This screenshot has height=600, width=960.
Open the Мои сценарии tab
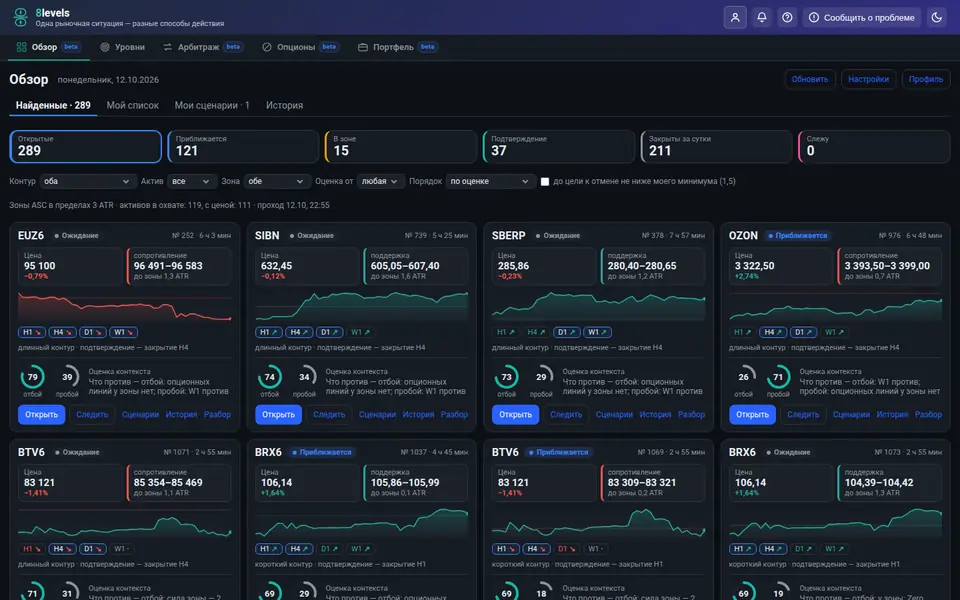click(x=212, y=105)
